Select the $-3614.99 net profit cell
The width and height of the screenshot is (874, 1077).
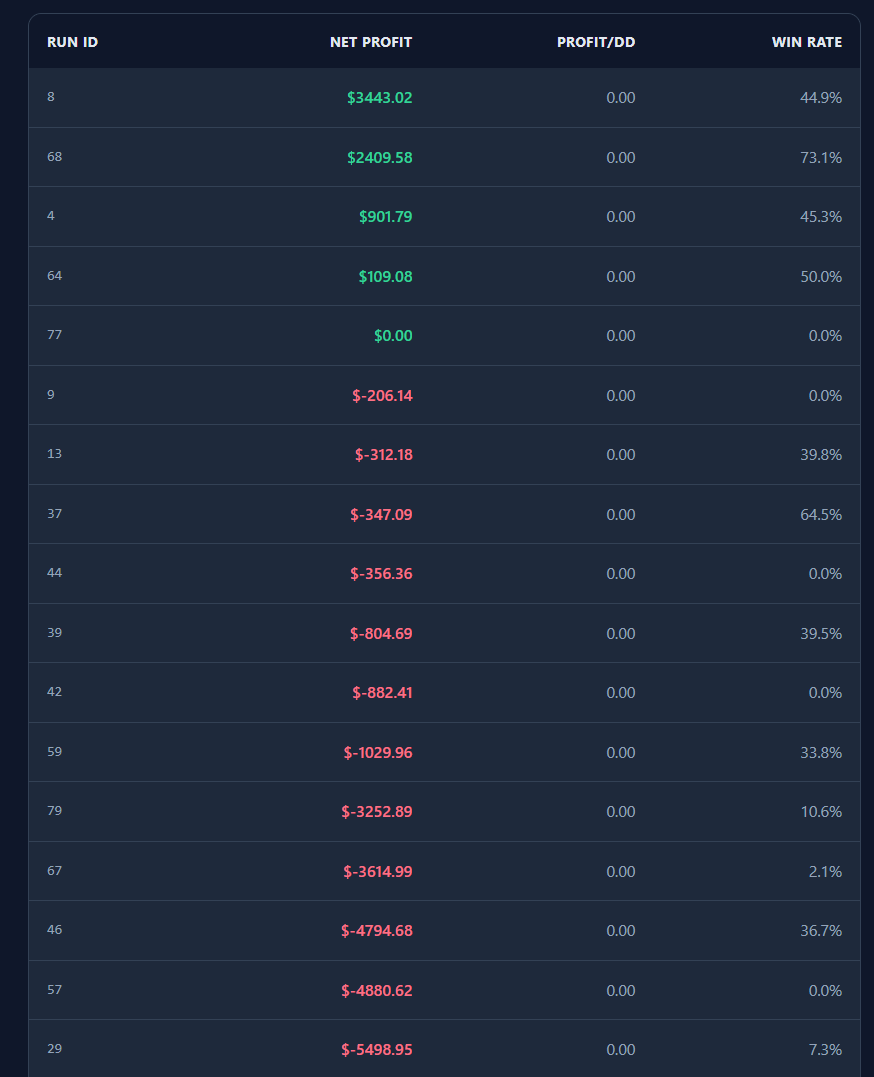coord(377,871)
